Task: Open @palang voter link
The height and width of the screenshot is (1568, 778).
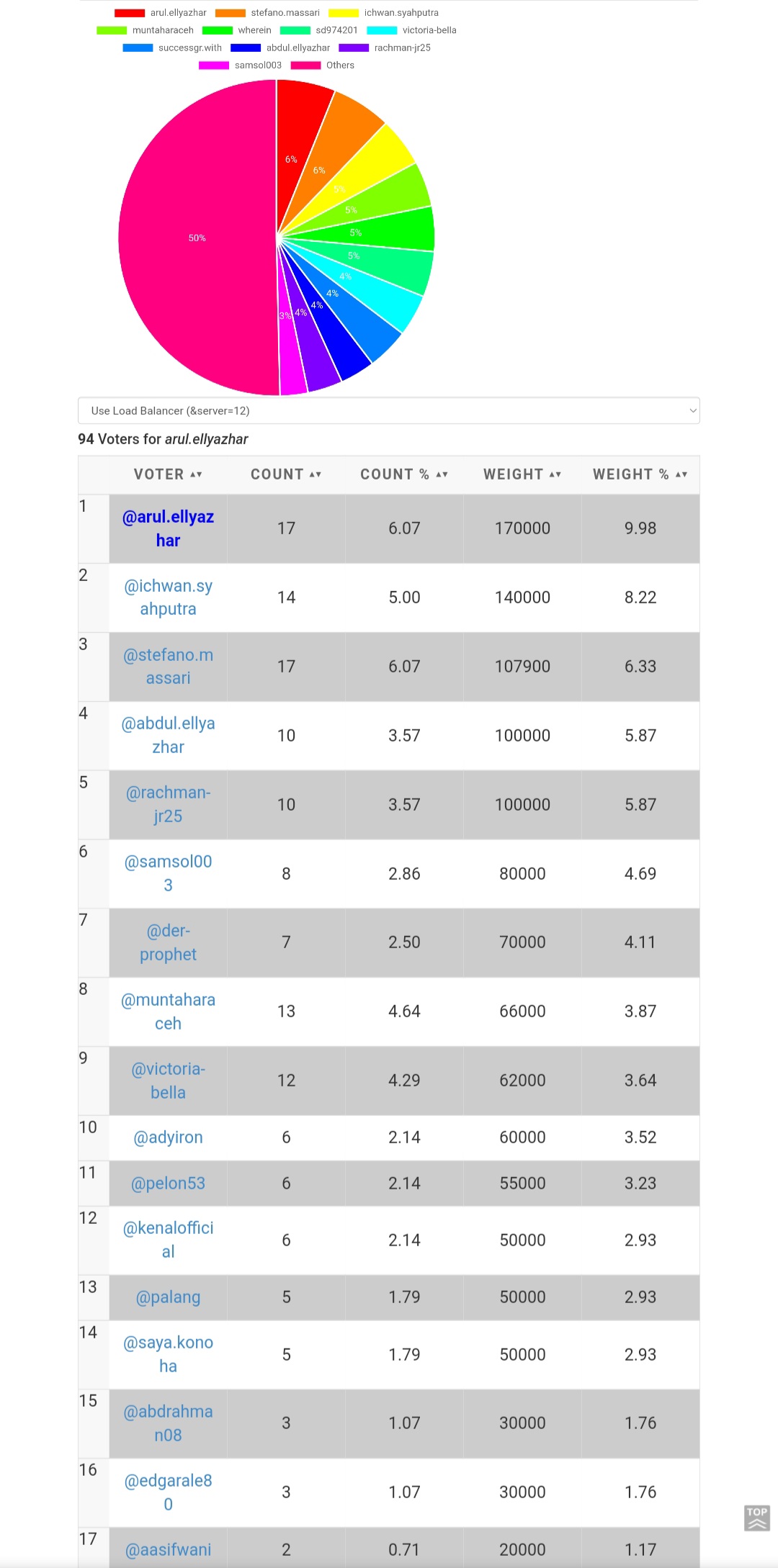Action: pyautogui.click(x=168, y=1297)
